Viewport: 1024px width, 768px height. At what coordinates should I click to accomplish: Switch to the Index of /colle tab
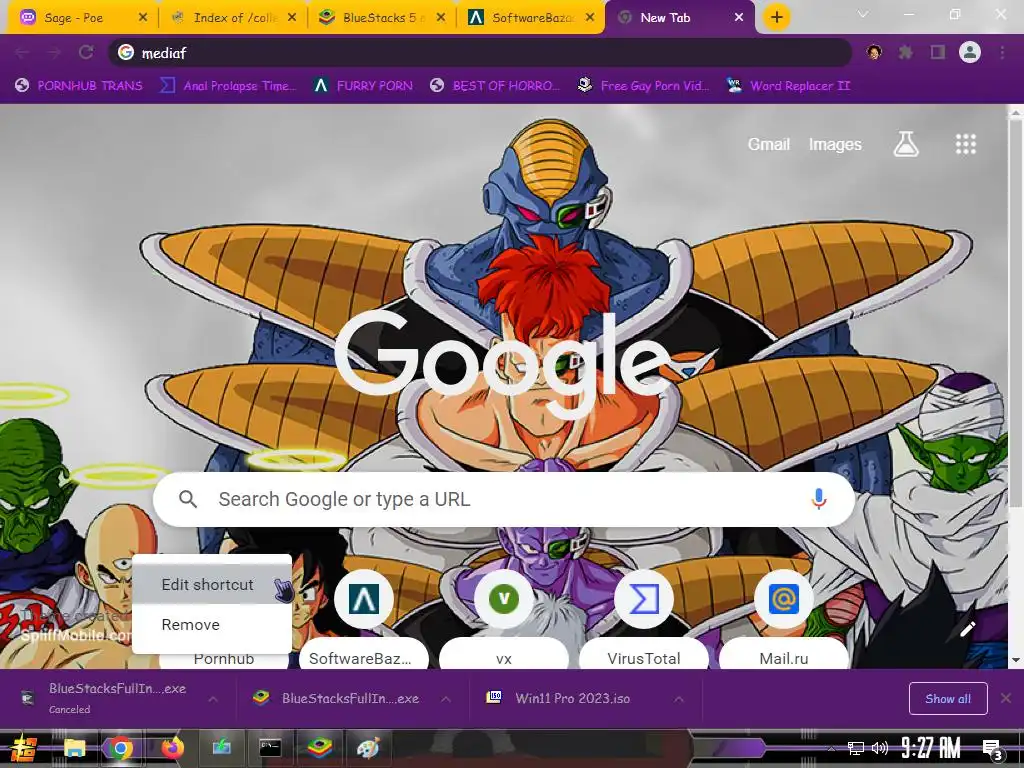(236, 18)
